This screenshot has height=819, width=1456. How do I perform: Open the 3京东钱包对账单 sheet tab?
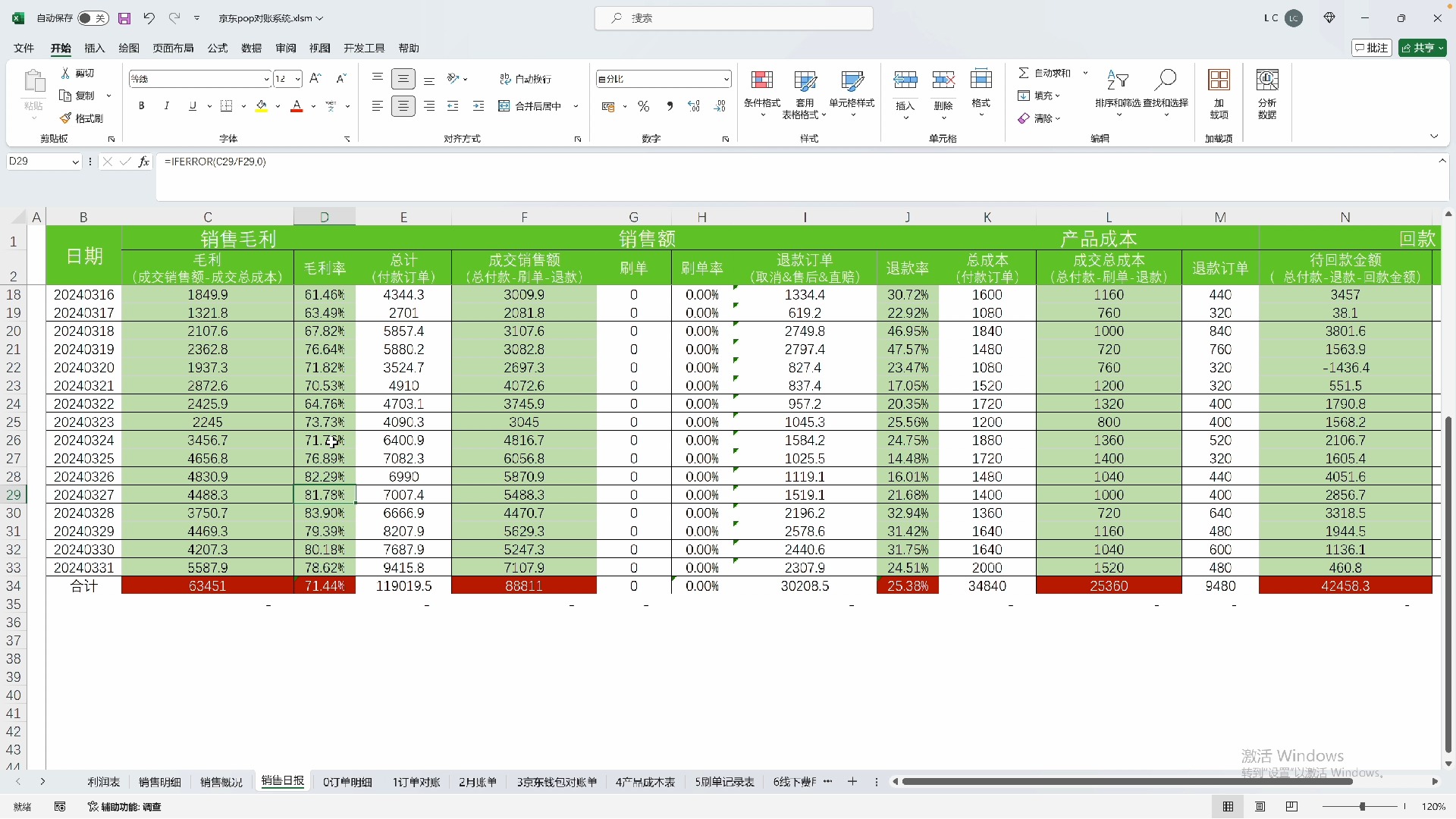pyautogui.click(x=557, y=782)
